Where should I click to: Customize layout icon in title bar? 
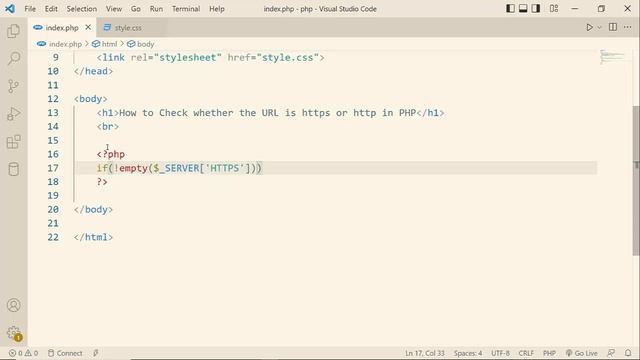[554, 9]
